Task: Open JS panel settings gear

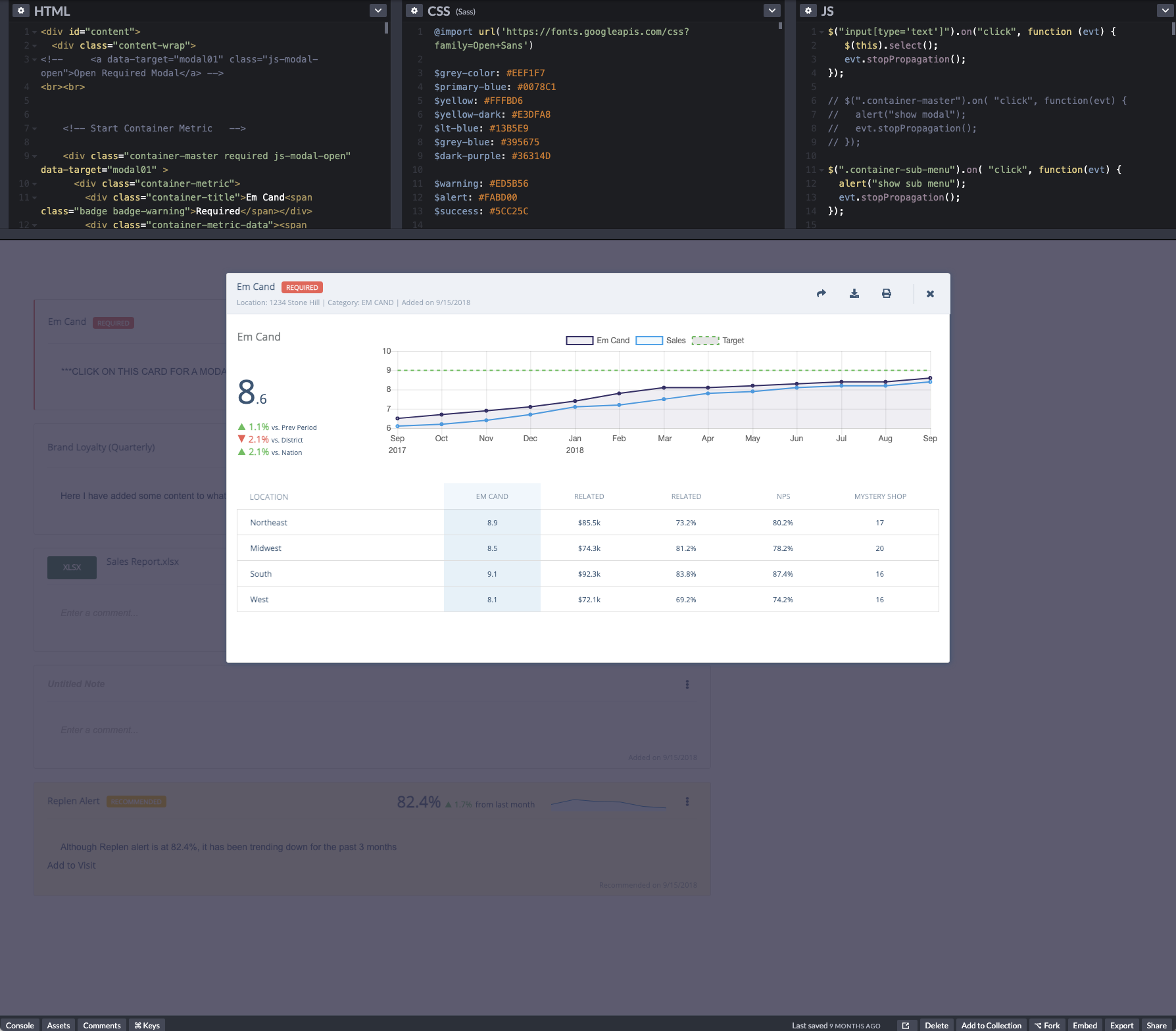Action: point(808,11)
